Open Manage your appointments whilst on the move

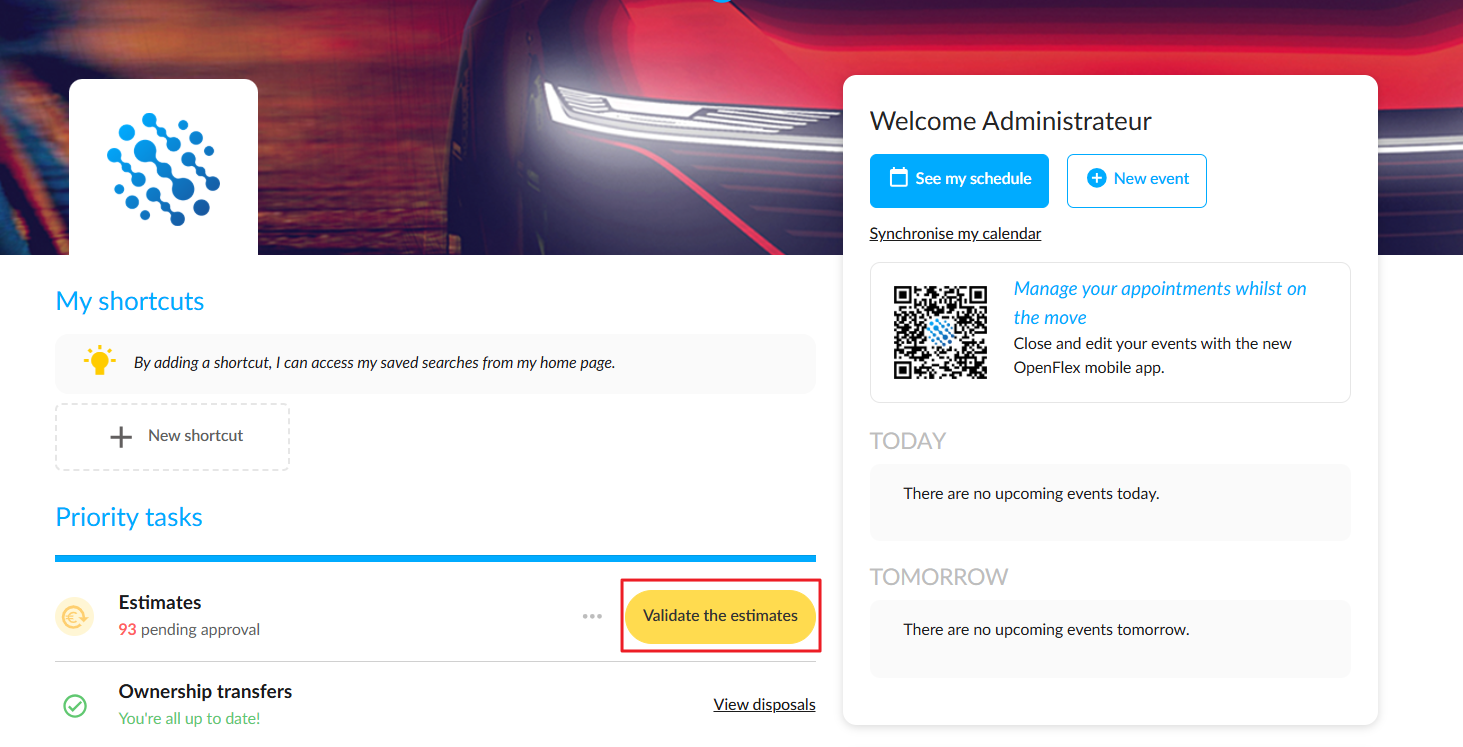pos(1160,303)
